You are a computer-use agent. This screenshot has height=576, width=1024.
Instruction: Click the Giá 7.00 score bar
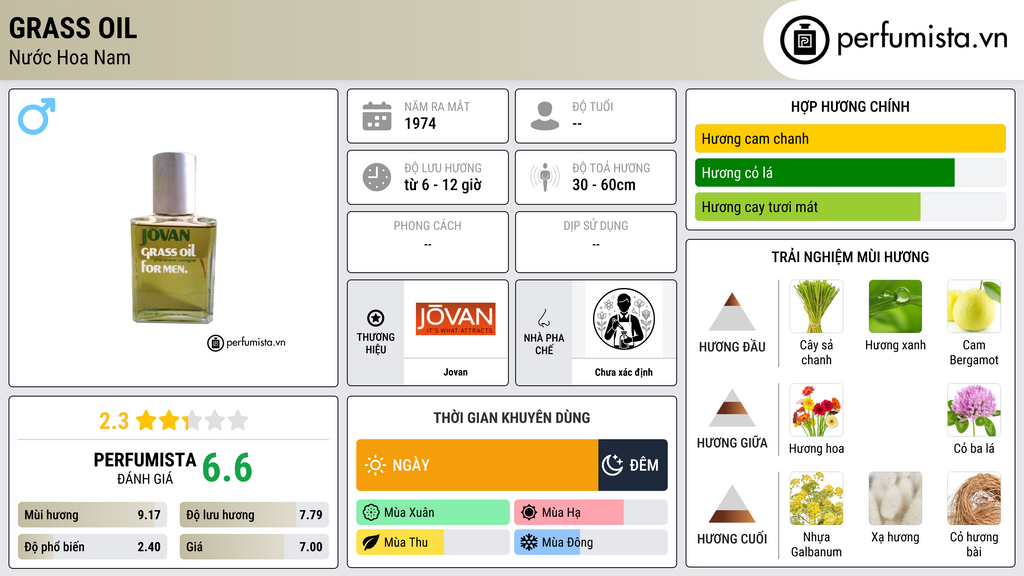[x=254, y=547]
